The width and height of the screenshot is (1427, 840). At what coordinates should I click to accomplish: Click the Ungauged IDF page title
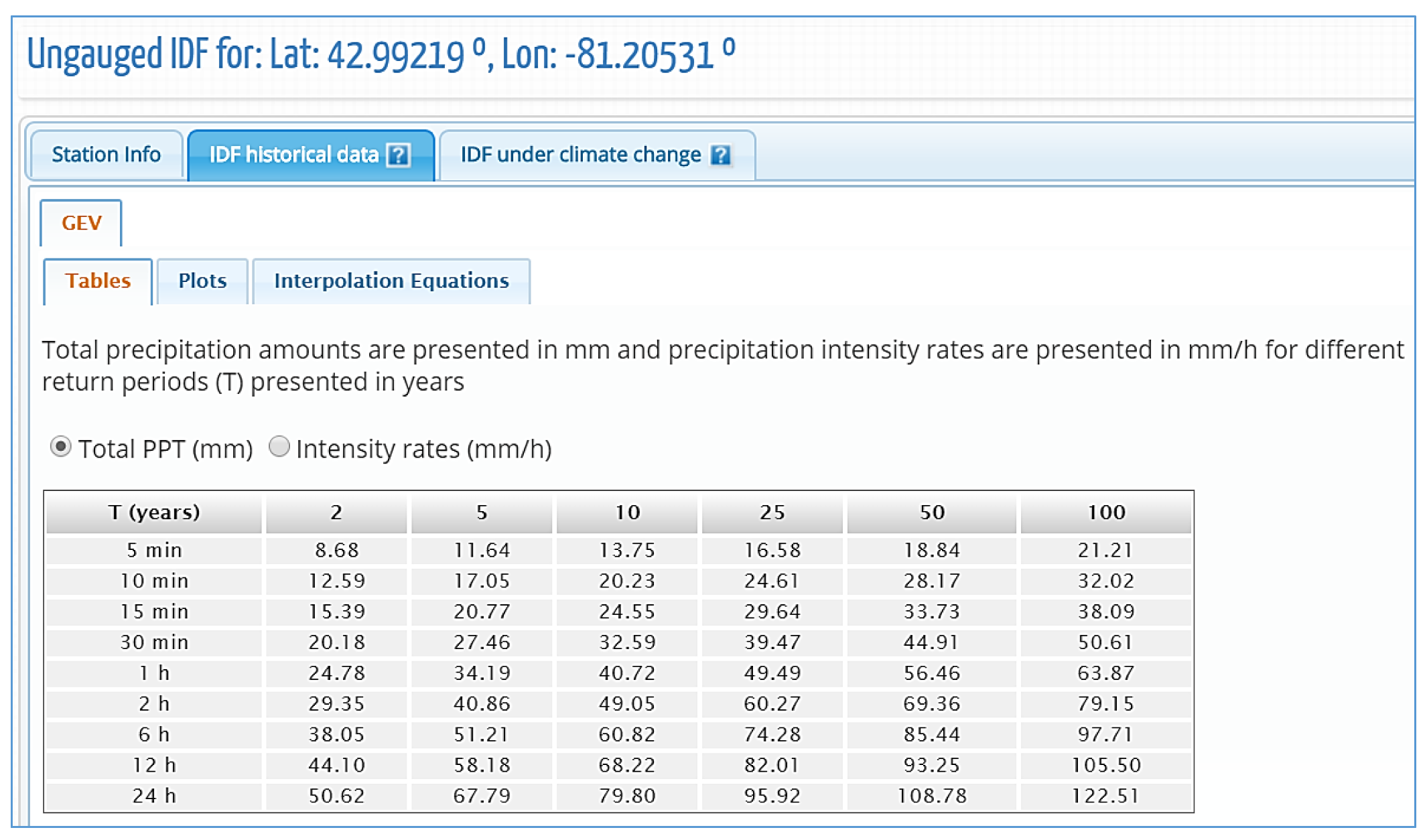point(381,55)
